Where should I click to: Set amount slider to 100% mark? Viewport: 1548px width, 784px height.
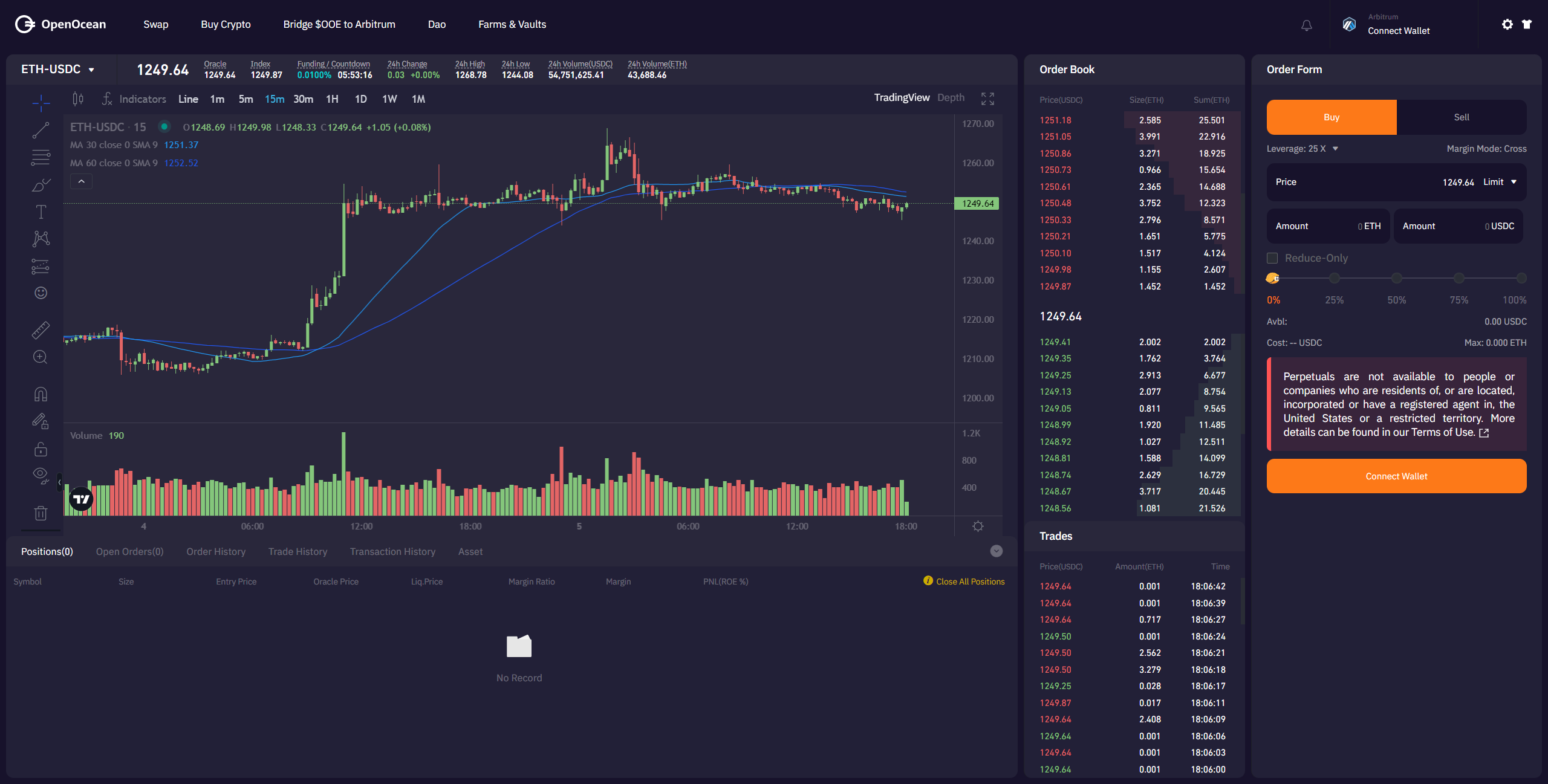[x=1521, y=278]
